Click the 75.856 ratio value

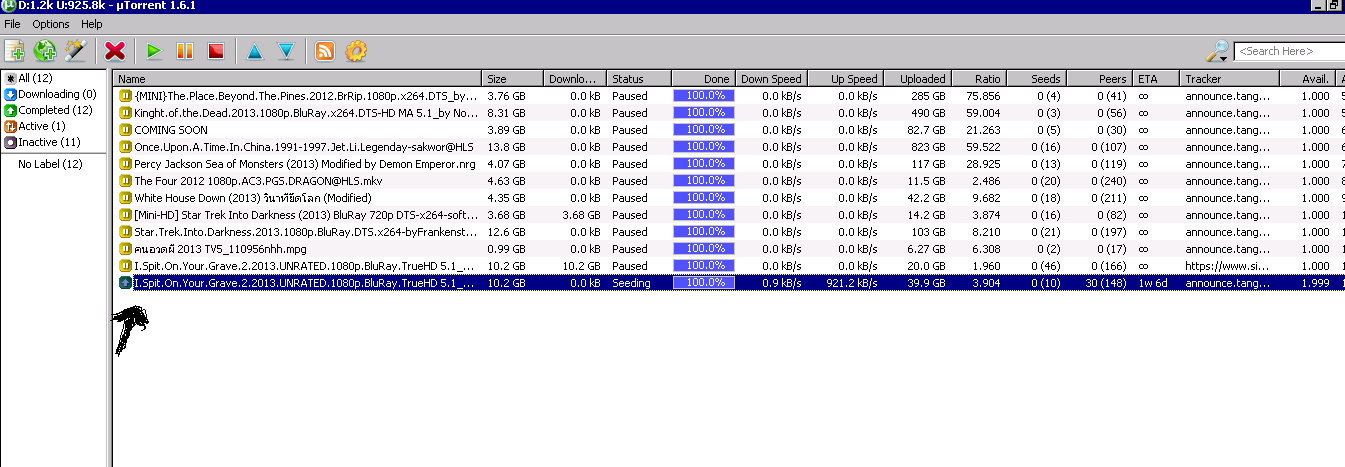click(984, 96)
